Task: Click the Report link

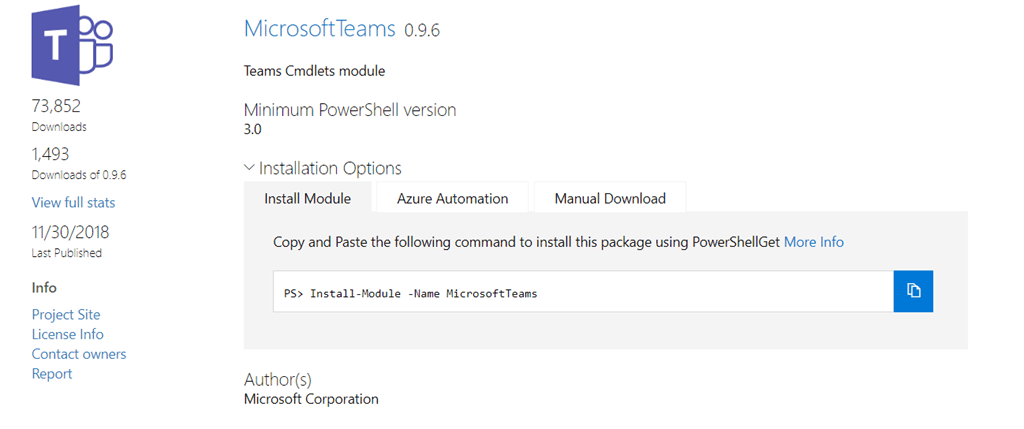Action: (x=52, y=374)
